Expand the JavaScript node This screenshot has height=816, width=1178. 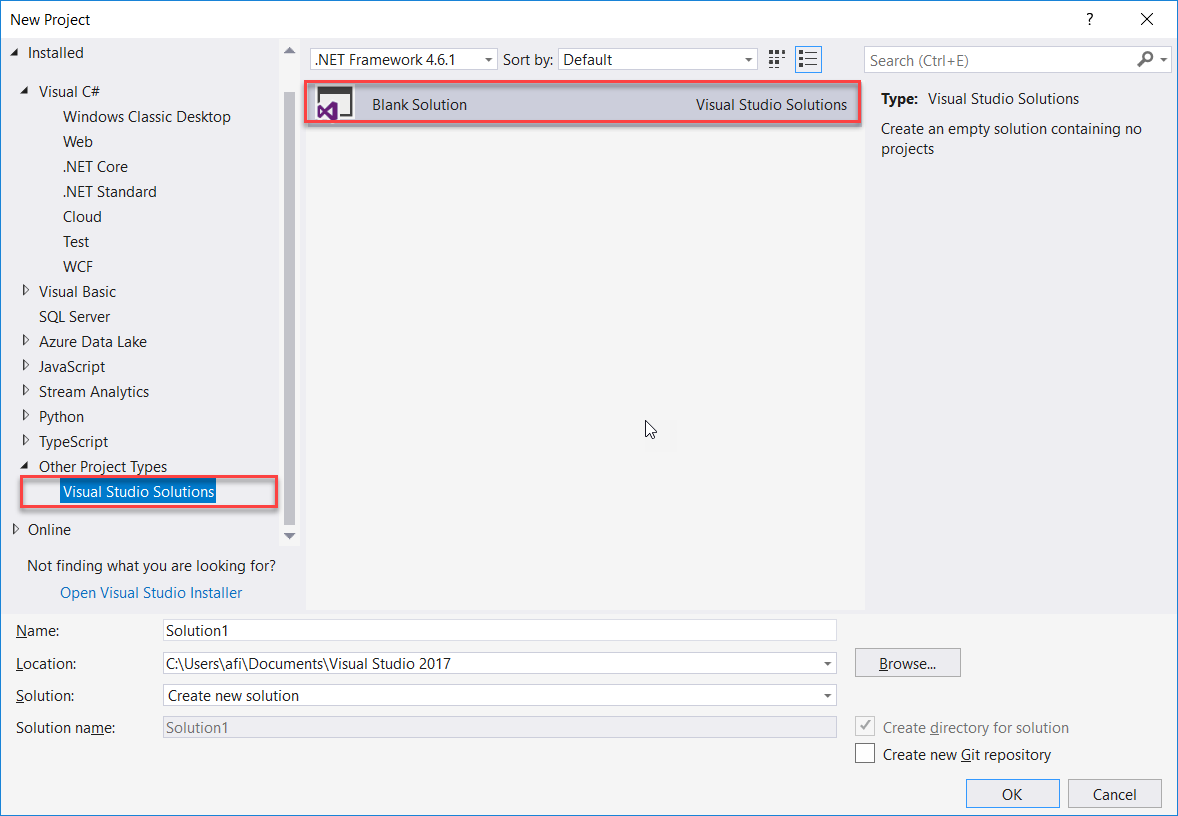pyautogui.click(x=26, y=366)
